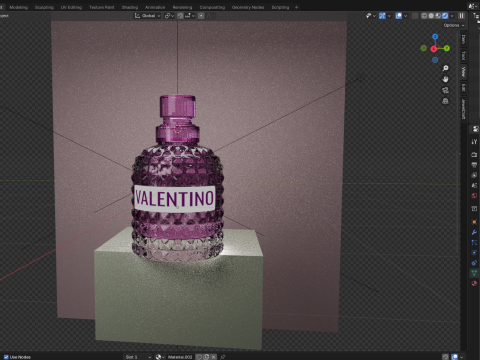
Task: Switch perspective/orthographic with the grid icon
Action: pos(445,101)
